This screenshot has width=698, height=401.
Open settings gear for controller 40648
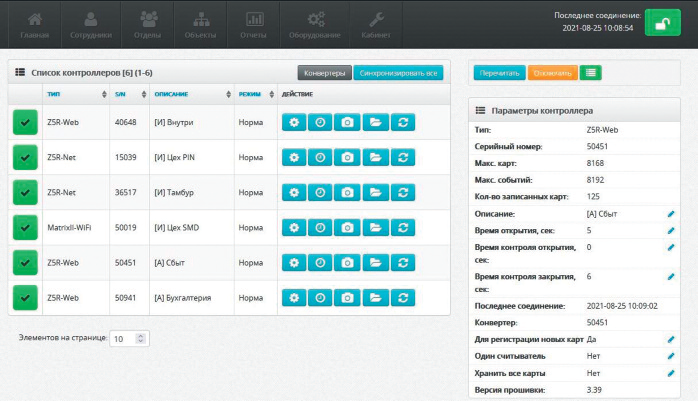294,122
